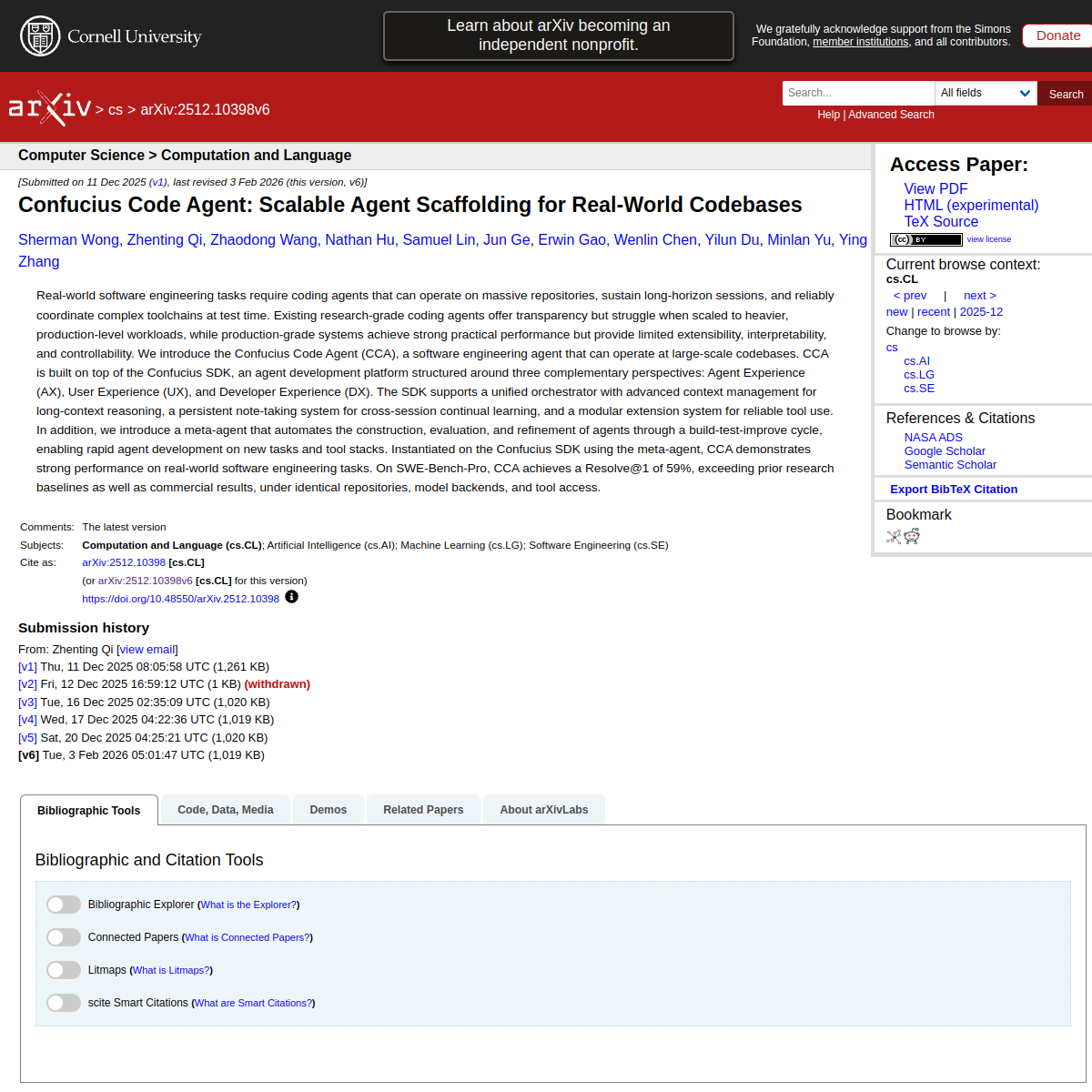The height and width of the screenshot is (1092, 1092).
Task: Open the About arXivLabs tab
Action: [544, 810]
